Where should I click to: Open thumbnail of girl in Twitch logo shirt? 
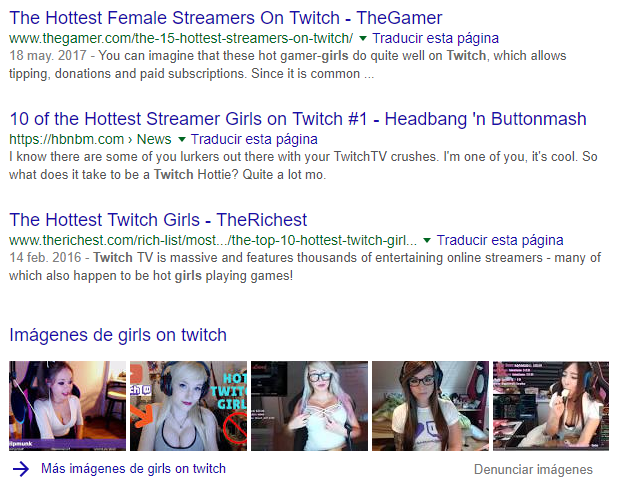tap(430, 406)
